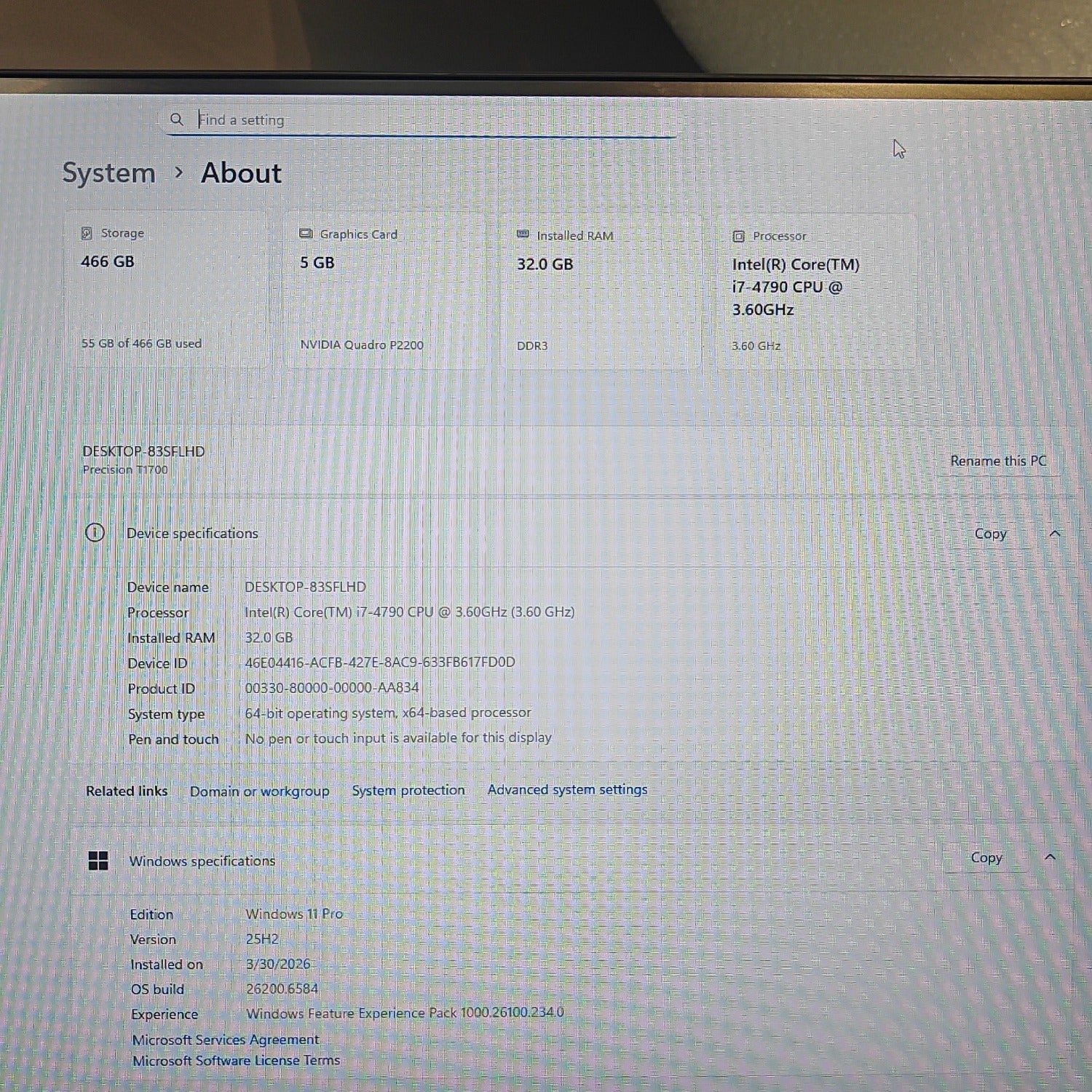Viewport: 1092px width, 1092px height.
Task: Copy the Windows specifications
Action: [986, 858]
